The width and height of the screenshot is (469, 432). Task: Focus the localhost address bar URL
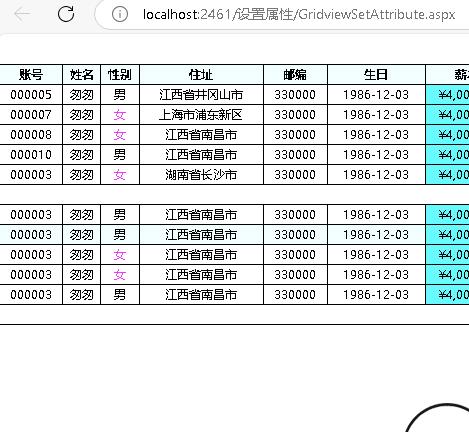299,15
